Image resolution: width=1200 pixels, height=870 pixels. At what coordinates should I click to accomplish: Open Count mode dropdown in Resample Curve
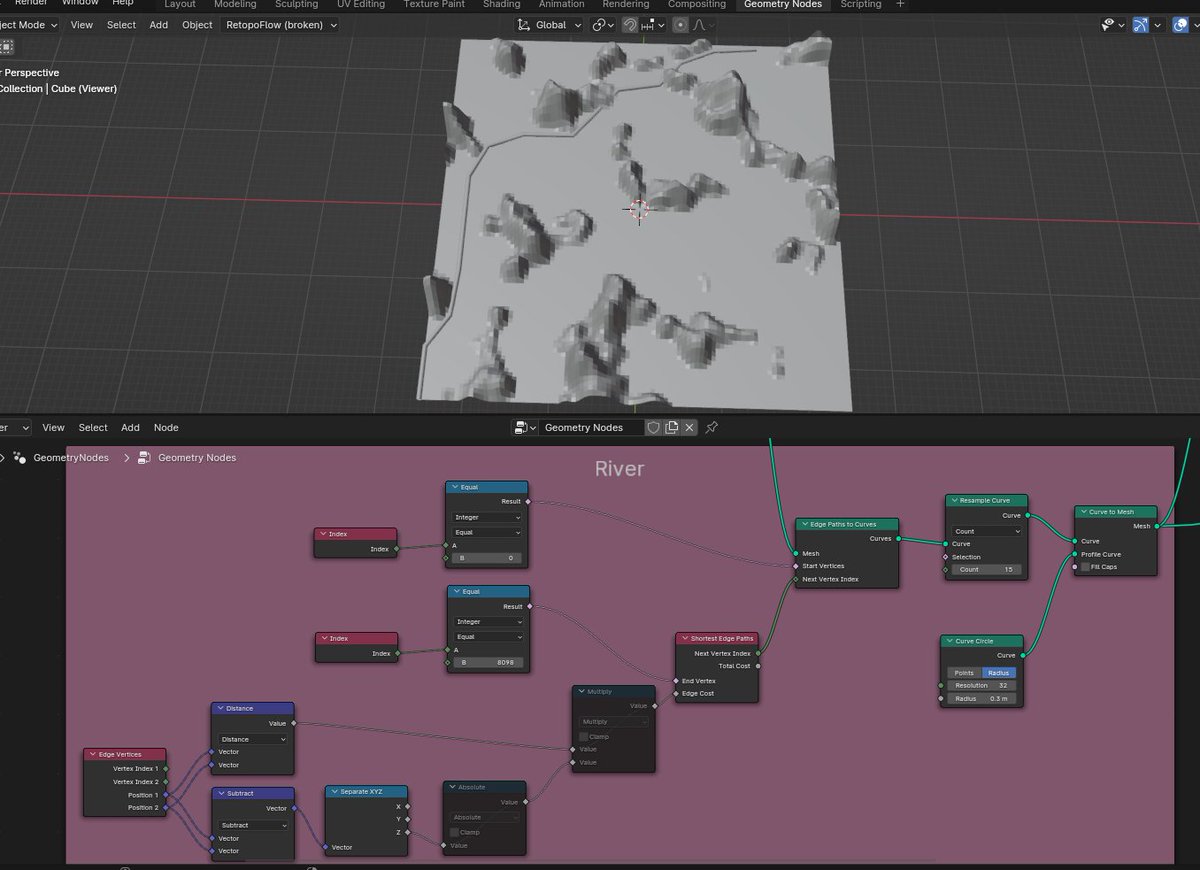(985, 532)
